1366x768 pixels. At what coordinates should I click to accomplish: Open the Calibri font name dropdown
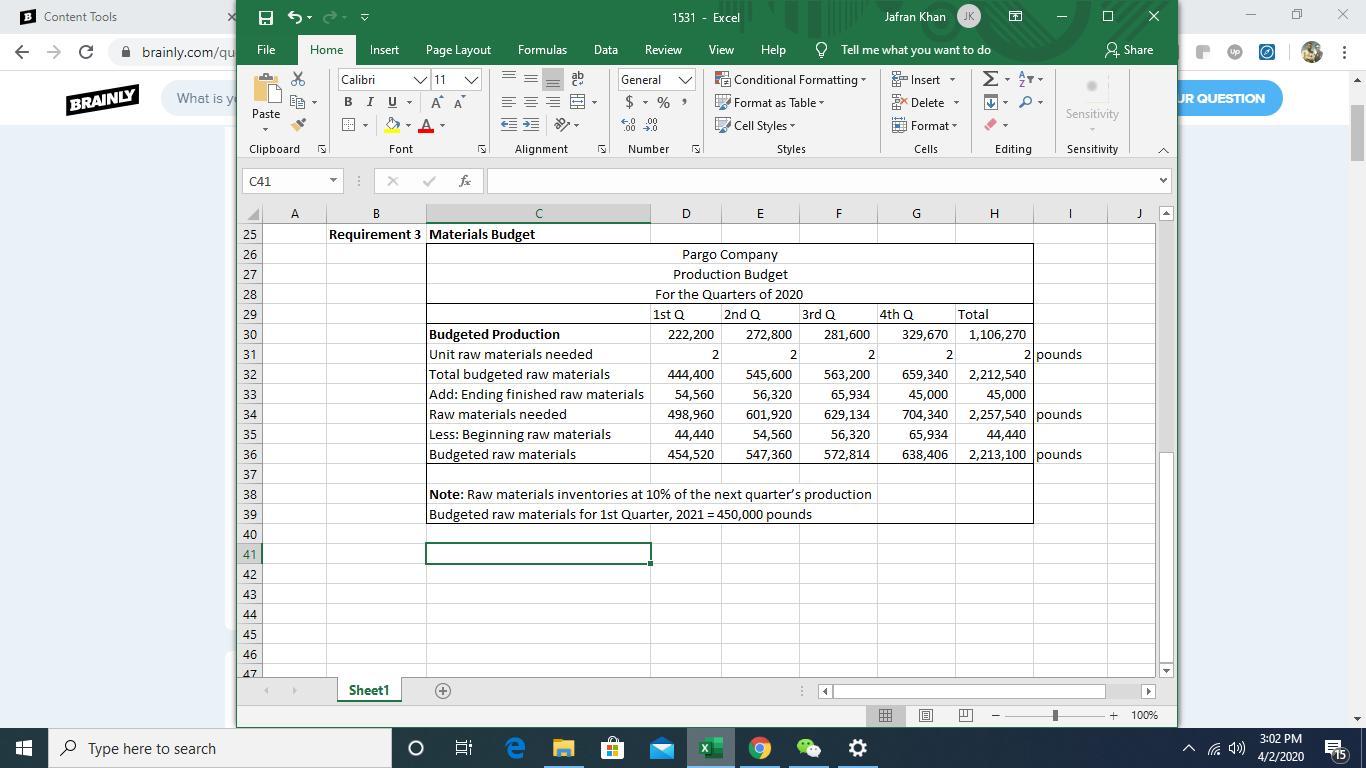tap(420, 80)
